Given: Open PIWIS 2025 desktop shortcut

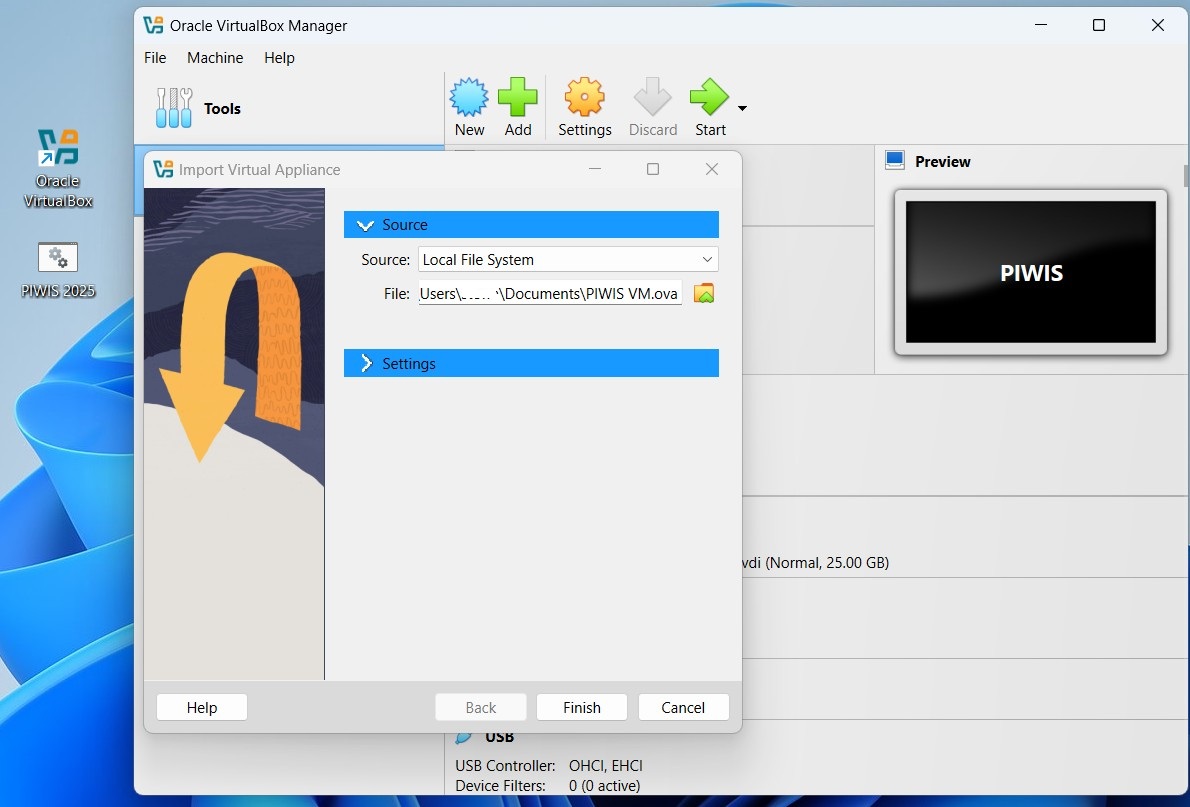Looking at the screenshot, I should coord(58,270).
